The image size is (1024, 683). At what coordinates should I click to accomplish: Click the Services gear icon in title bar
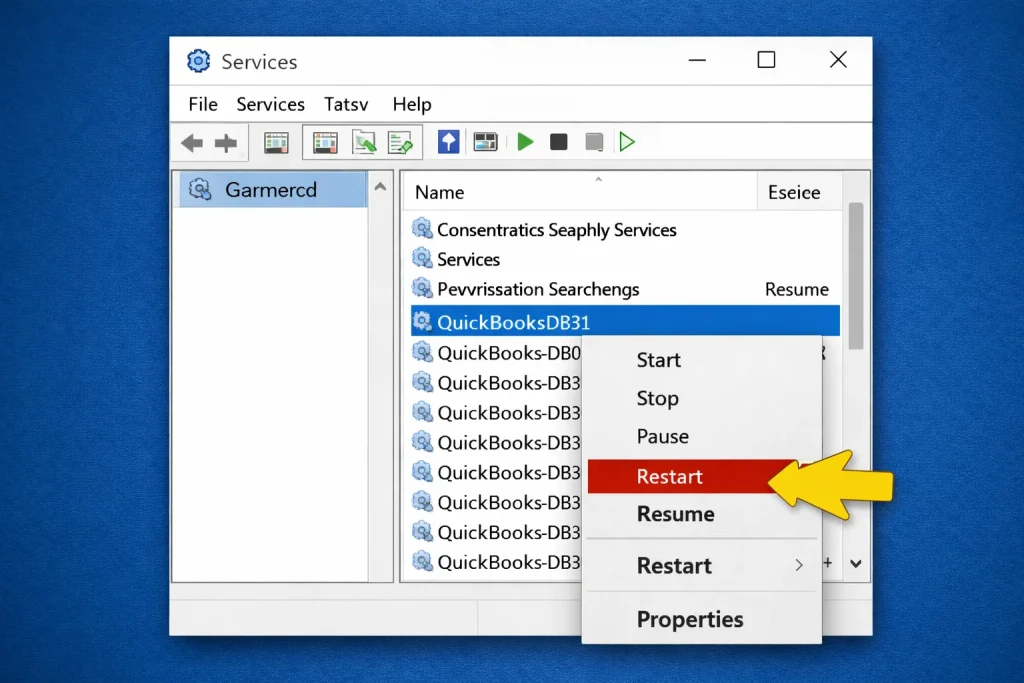tap(199, 61)
